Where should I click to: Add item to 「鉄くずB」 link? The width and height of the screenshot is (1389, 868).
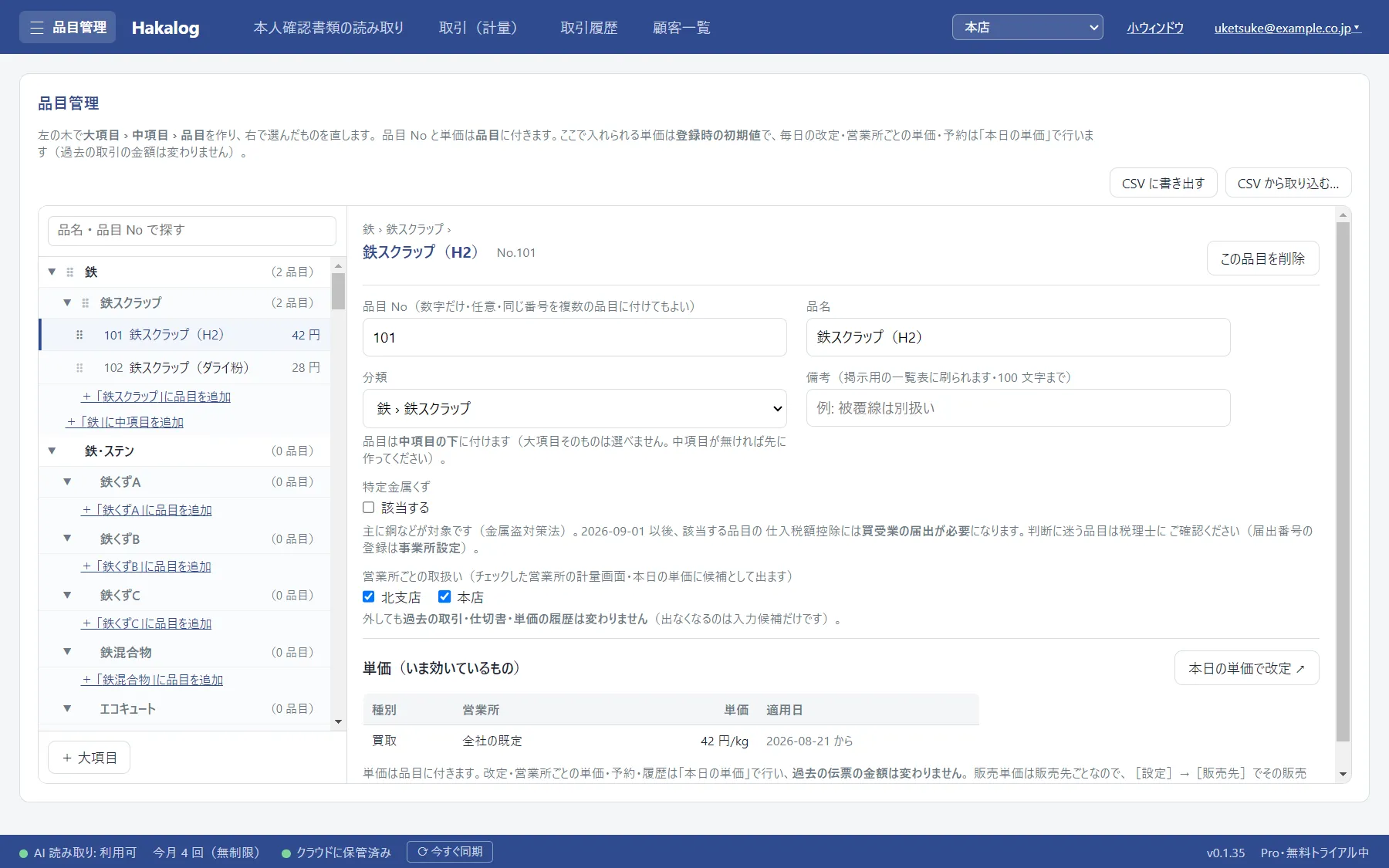pos(147,566)
